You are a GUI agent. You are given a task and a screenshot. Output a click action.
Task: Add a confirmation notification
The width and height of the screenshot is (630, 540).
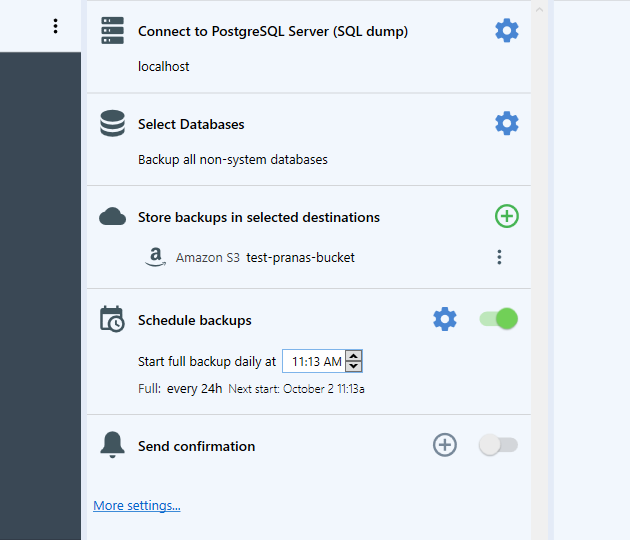click(445, 445)
